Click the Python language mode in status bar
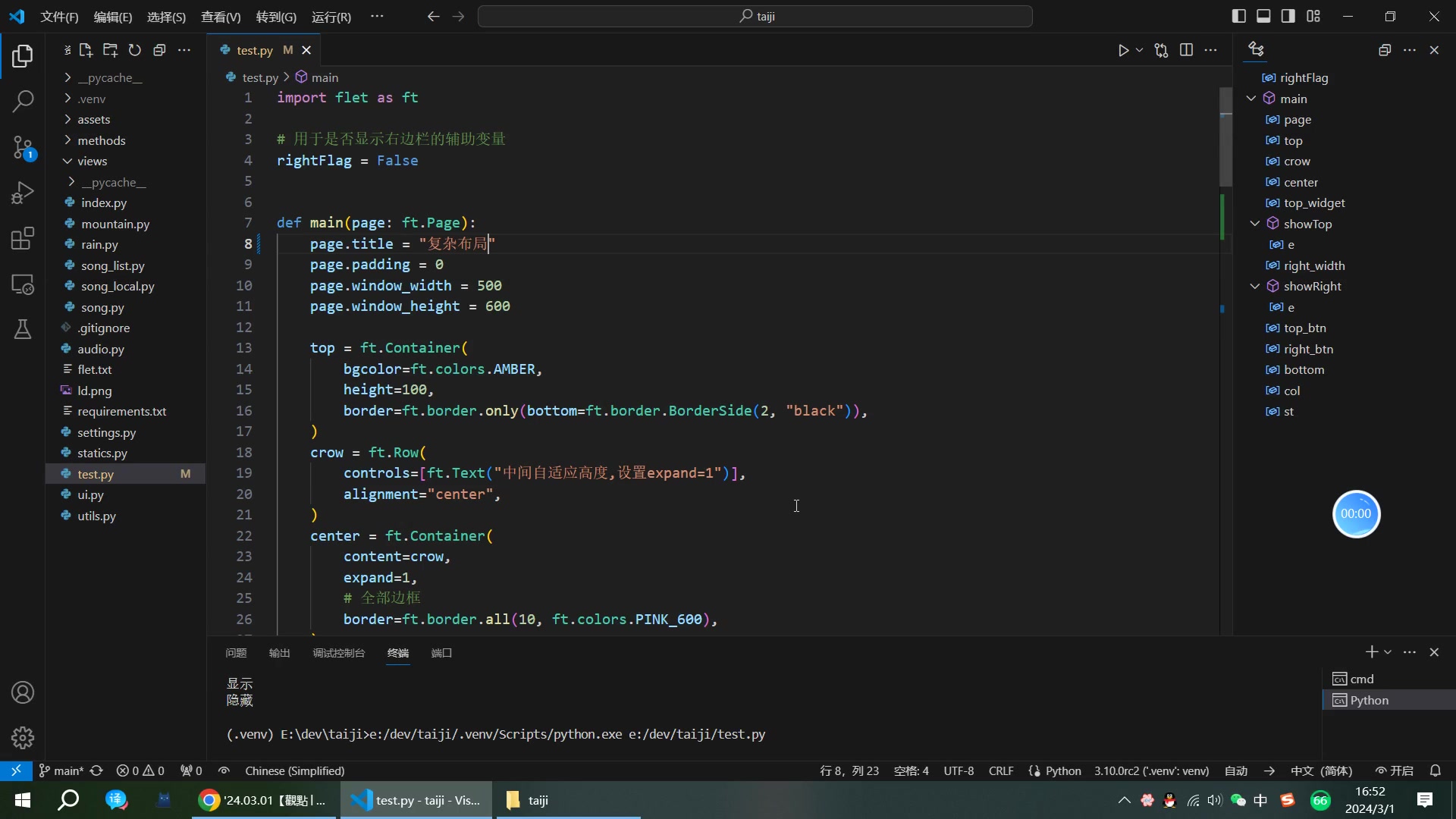 tap(1062, 770)
